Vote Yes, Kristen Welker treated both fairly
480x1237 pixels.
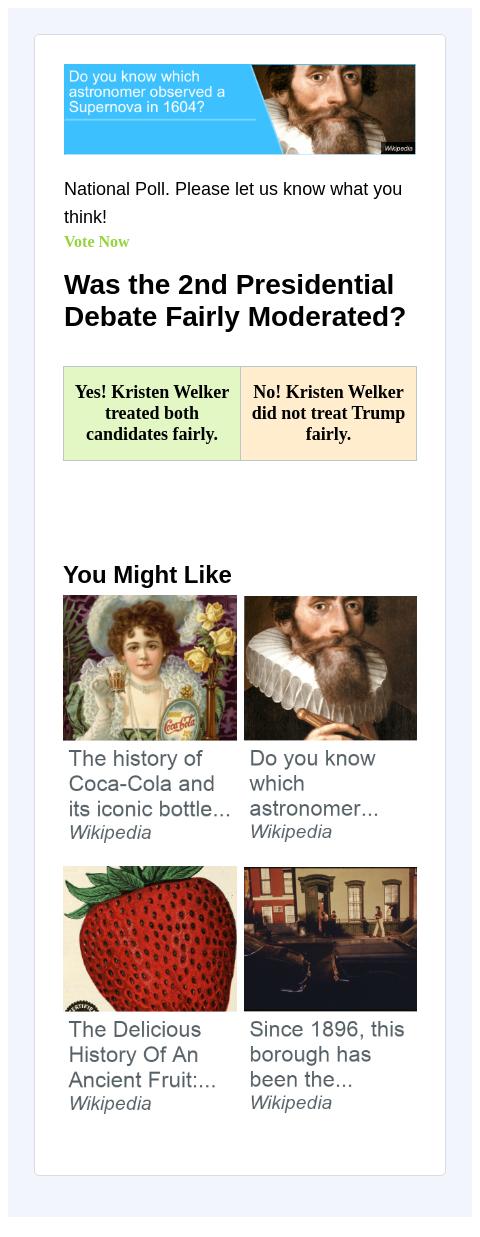[152, 413]
